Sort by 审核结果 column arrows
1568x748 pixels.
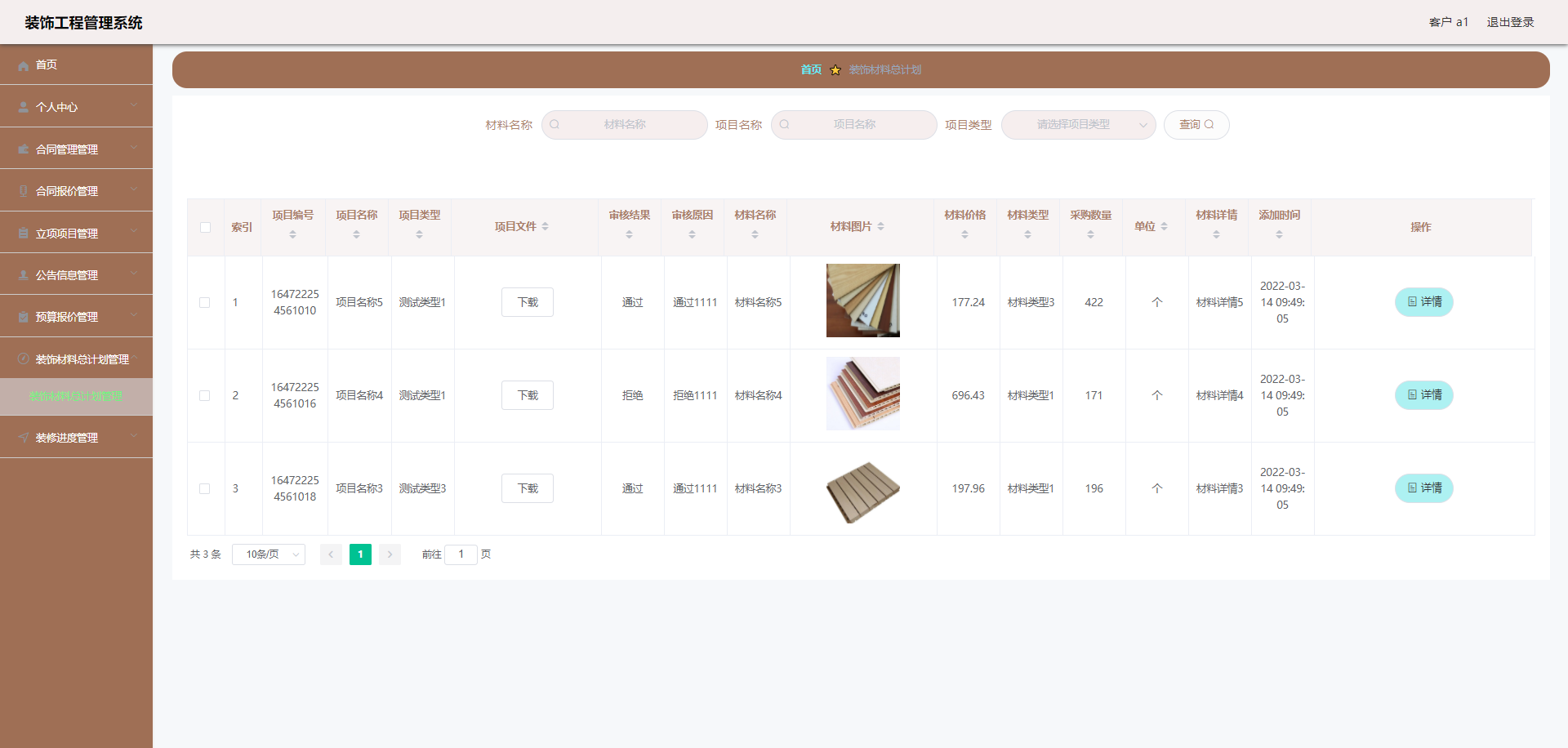(x=629, y=234)
